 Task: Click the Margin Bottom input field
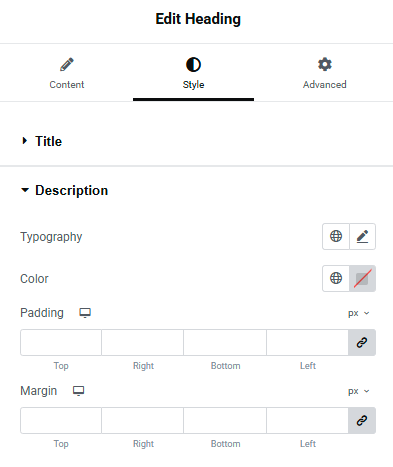coord(225,420)
